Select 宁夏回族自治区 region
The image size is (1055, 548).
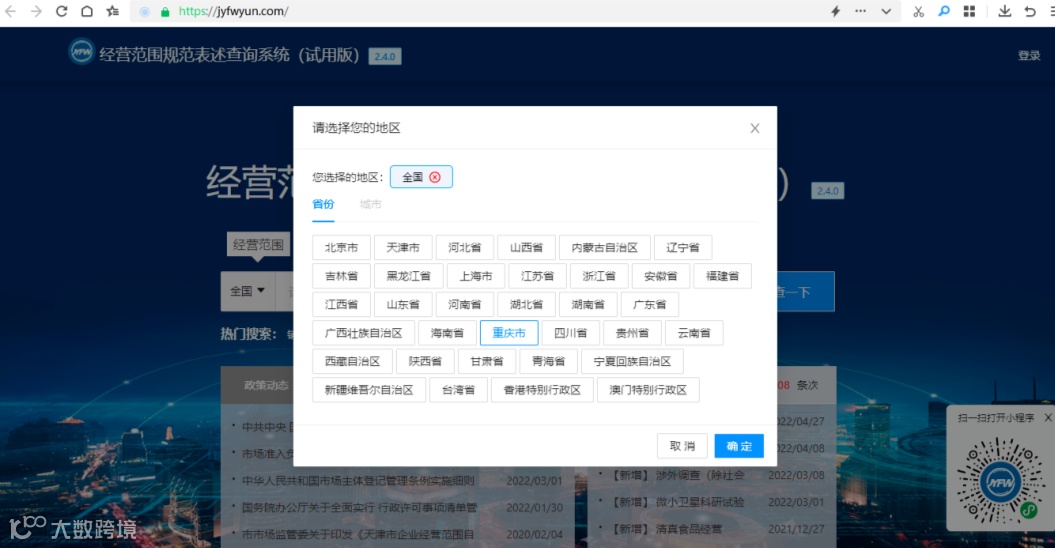coord(632,362)
